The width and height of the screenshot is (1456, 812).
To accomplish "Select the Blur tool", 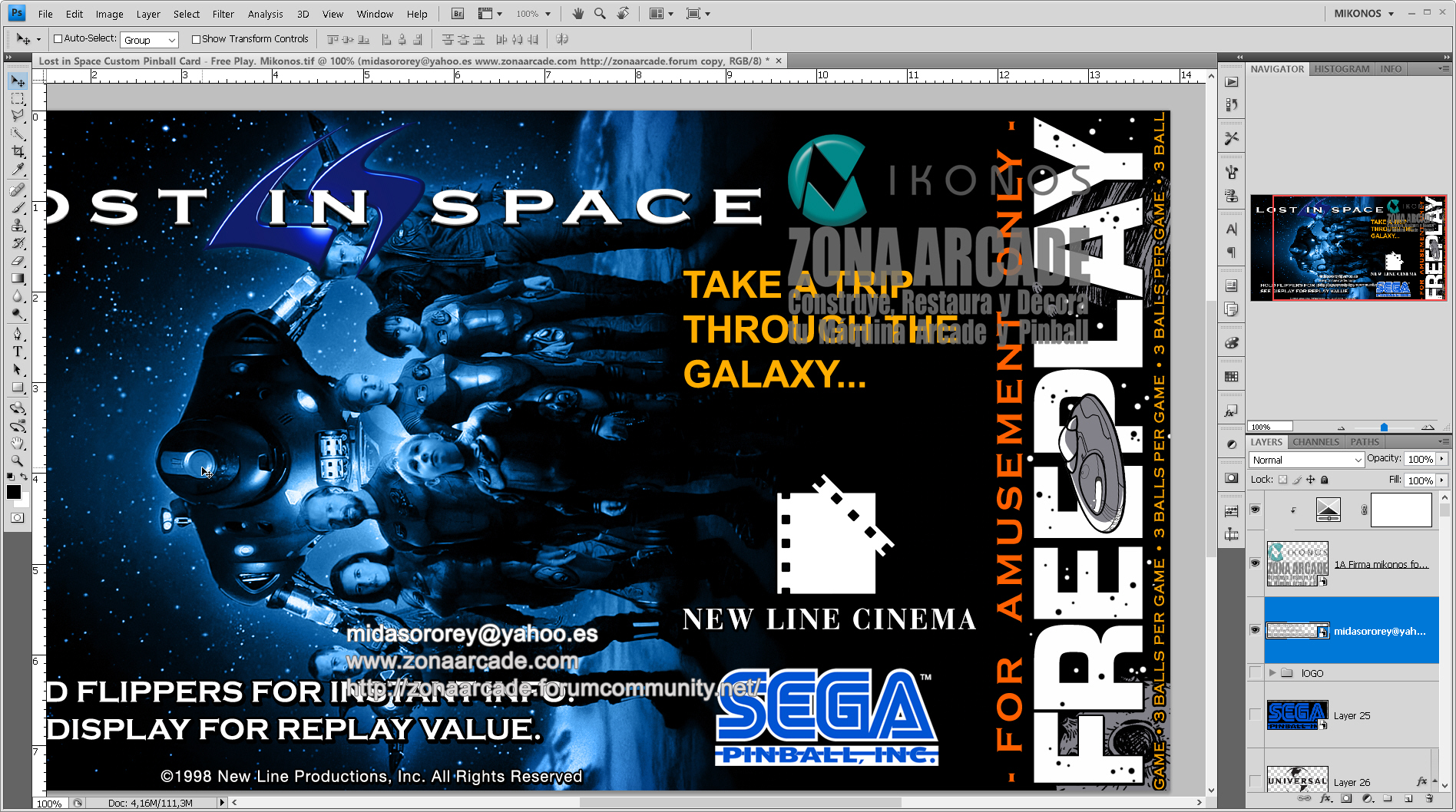I will [x=18, y=296].
